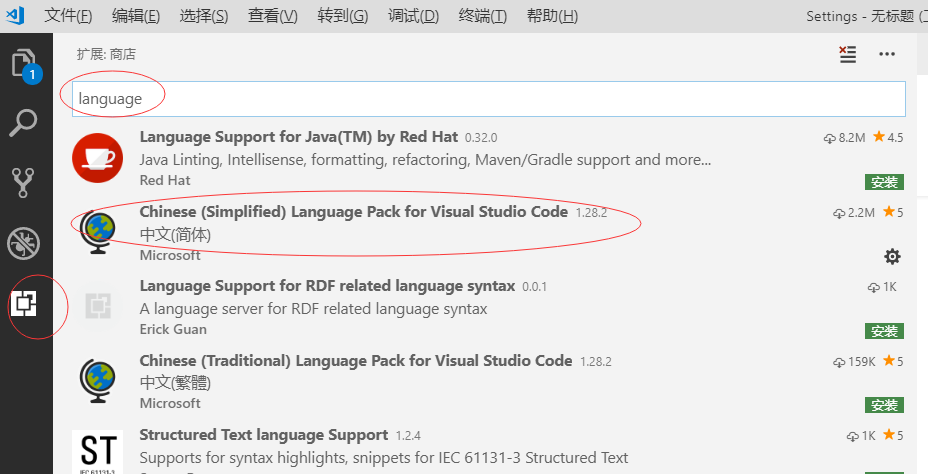Click the 159K download count
The image size is (928, 474).
(x=854, y=362)
